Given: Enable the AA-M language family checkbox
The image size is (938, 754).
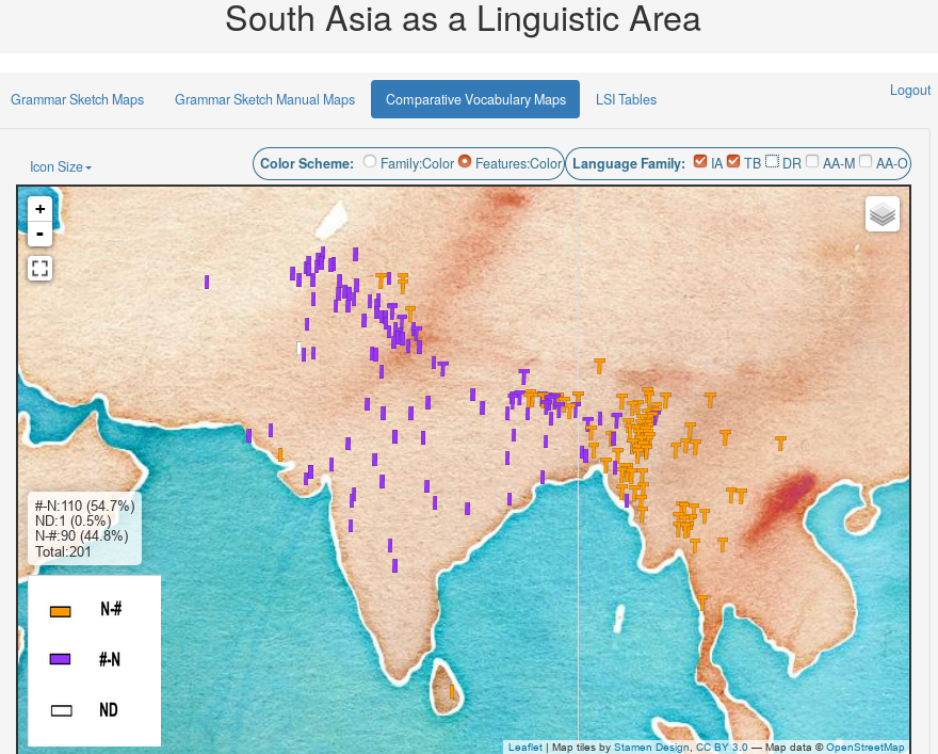Looking at the screenshot, I should [812, 162].
